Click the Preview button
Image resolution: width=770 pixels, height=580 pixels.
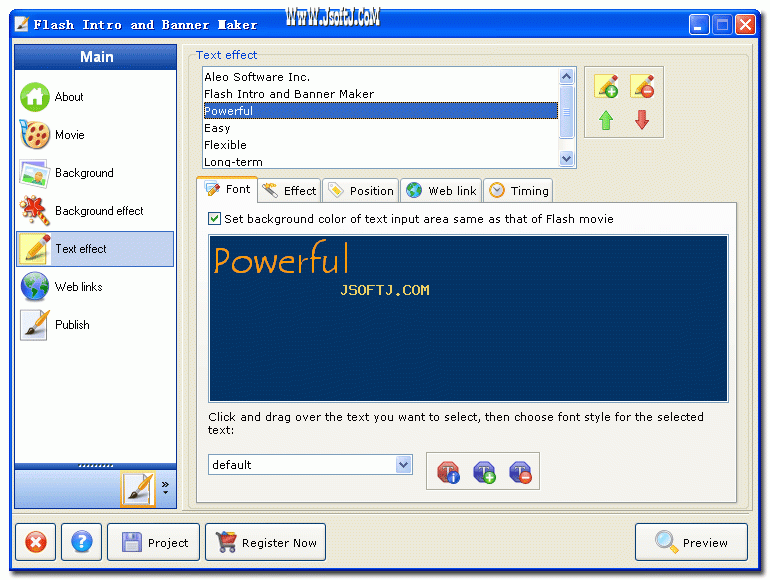[691, 542]
